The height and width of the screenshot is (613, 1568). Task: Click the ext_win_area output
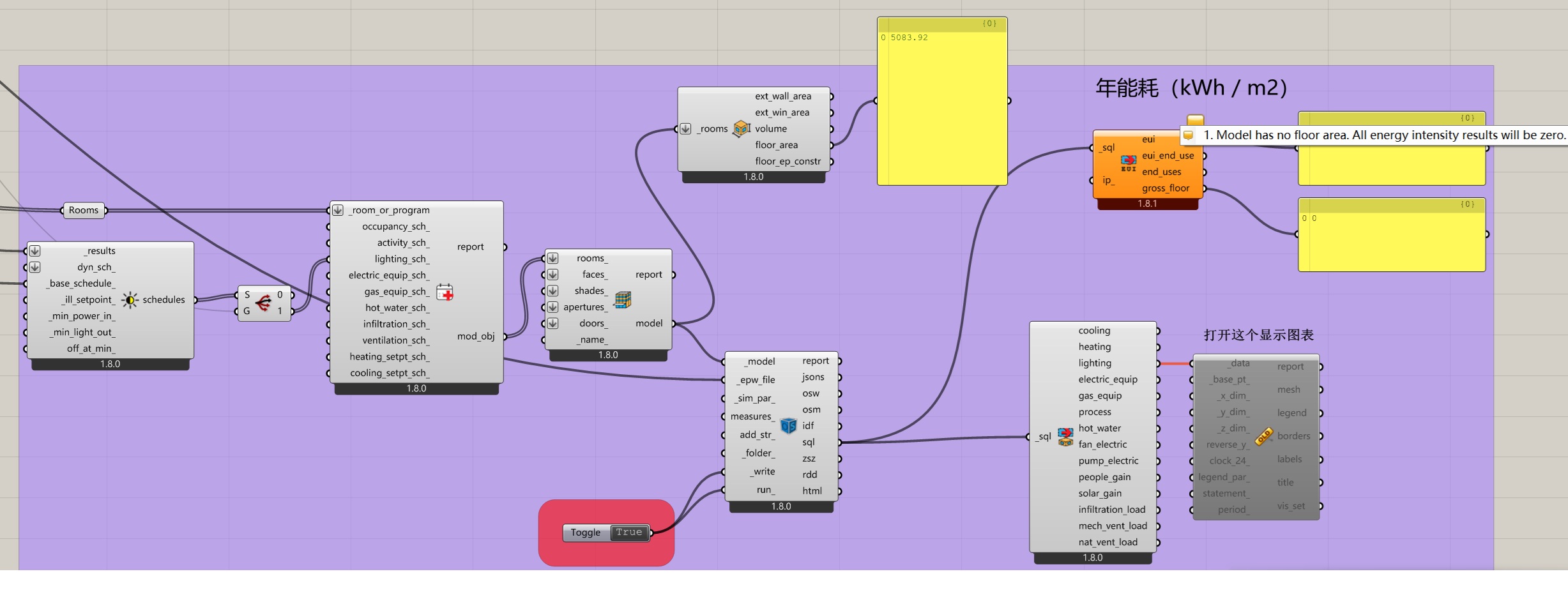pos(782,112)
